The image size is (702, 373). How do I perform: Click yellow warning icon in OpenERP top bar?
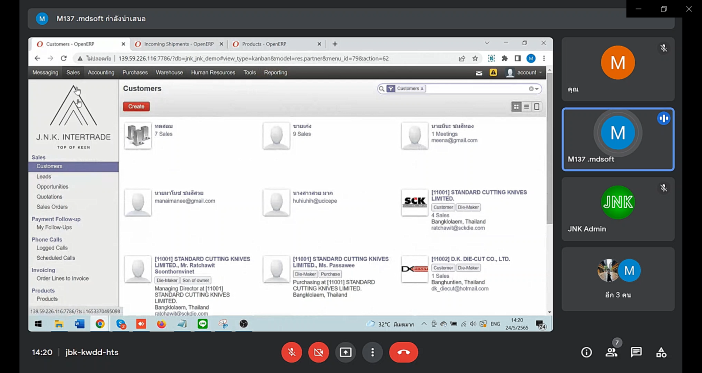pos(493,73)
